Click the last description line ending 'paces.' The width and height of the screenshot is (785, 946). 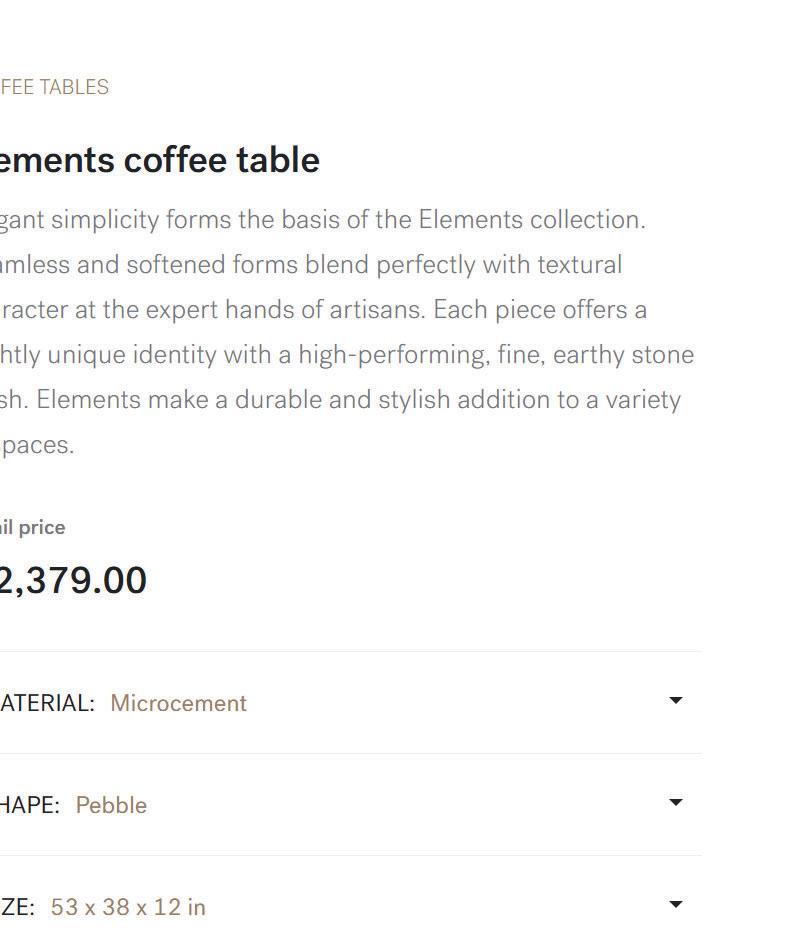click(x=38, y=445)
